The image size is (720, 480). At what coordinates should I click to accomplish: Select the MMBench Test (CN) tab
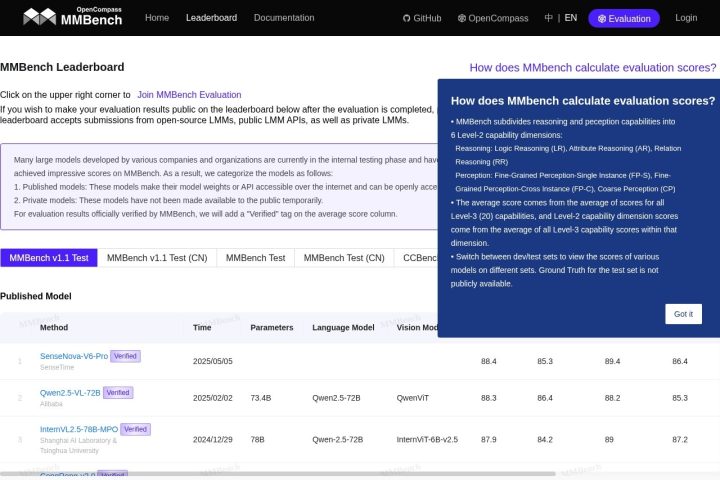[344, 258]
